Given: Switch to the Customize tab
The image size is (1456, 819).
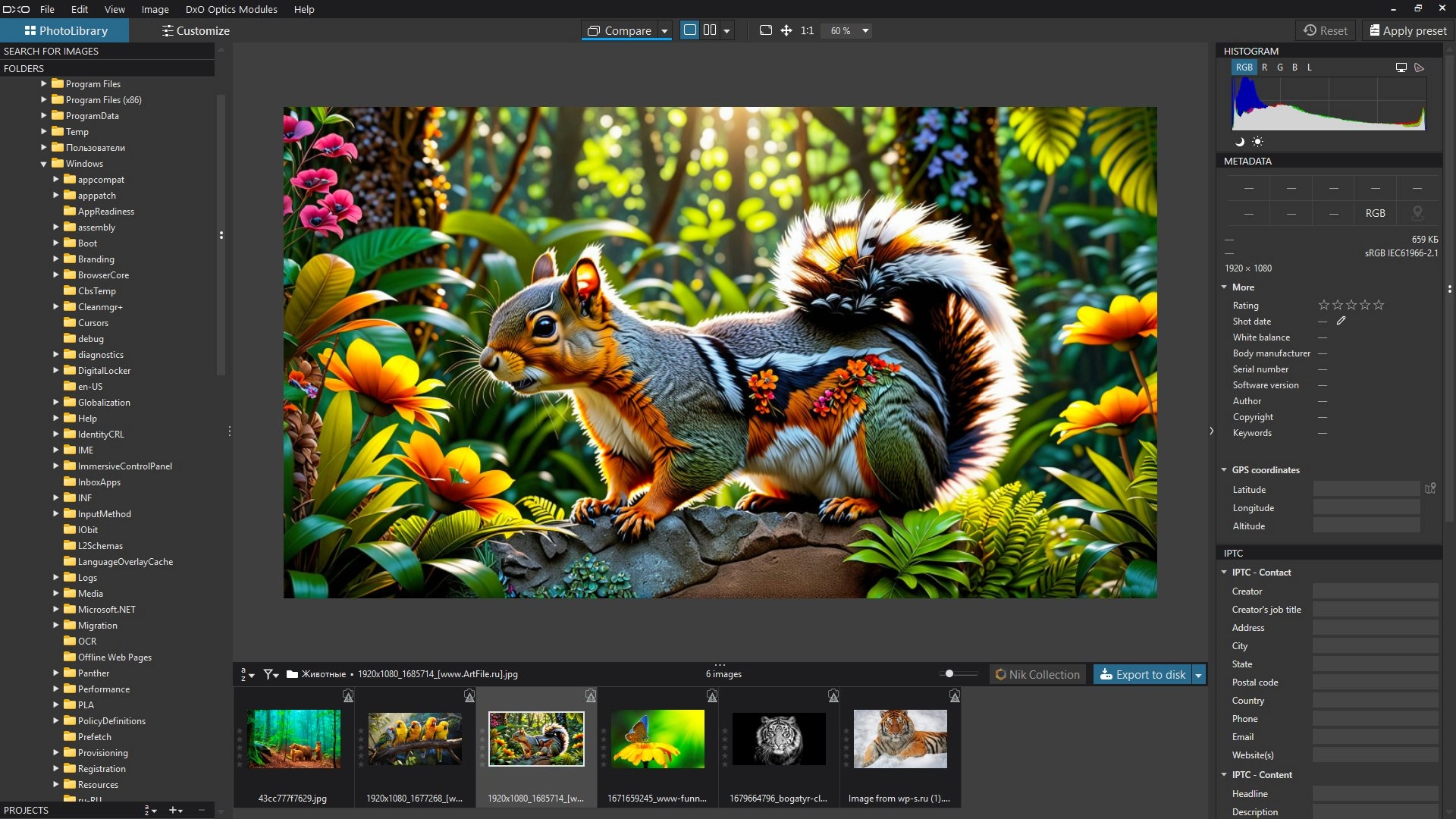Looking at the screenshot, I should pos(195,31).
